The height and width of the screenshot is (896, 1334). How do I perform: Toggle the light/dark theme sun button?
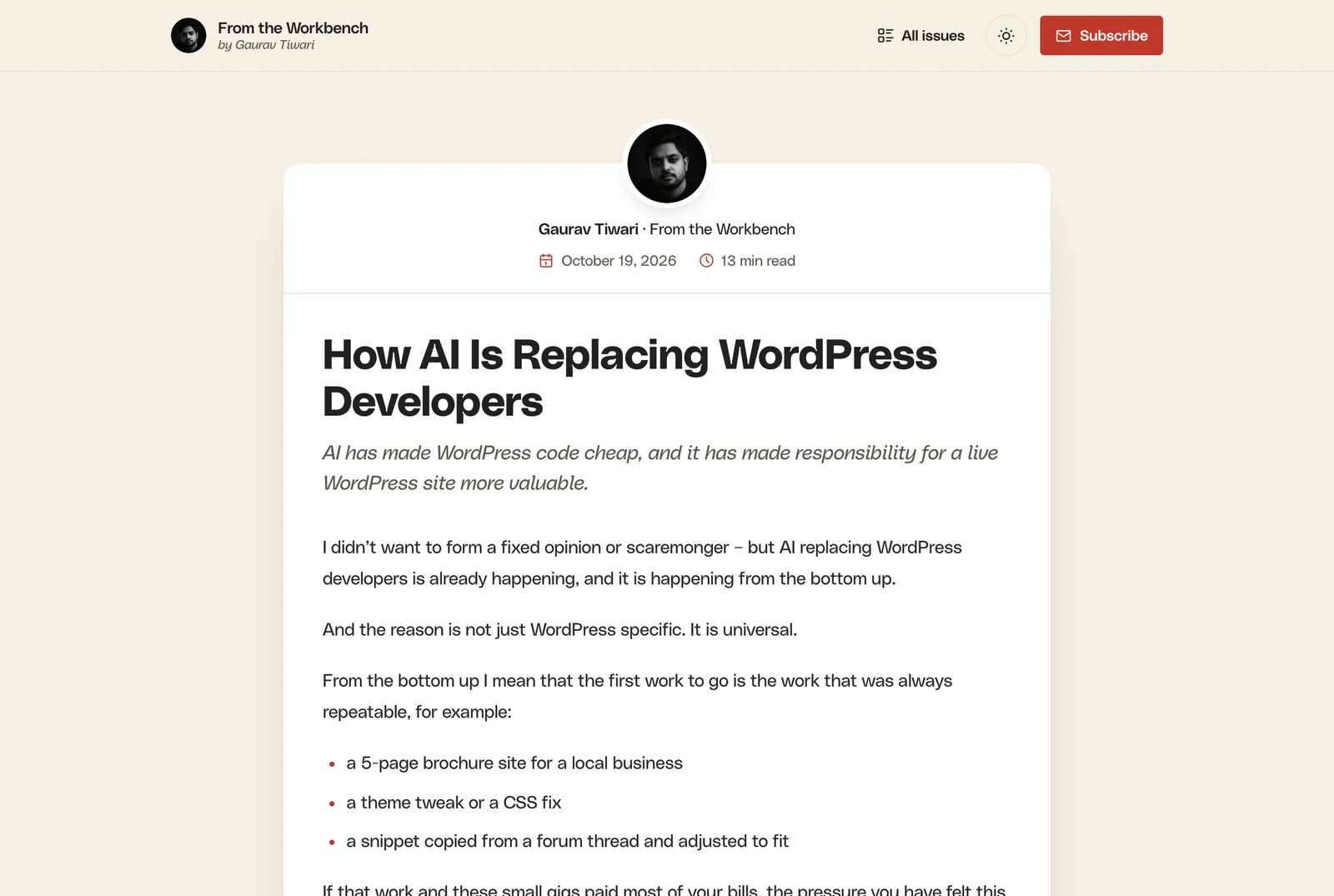(1006, 36)
